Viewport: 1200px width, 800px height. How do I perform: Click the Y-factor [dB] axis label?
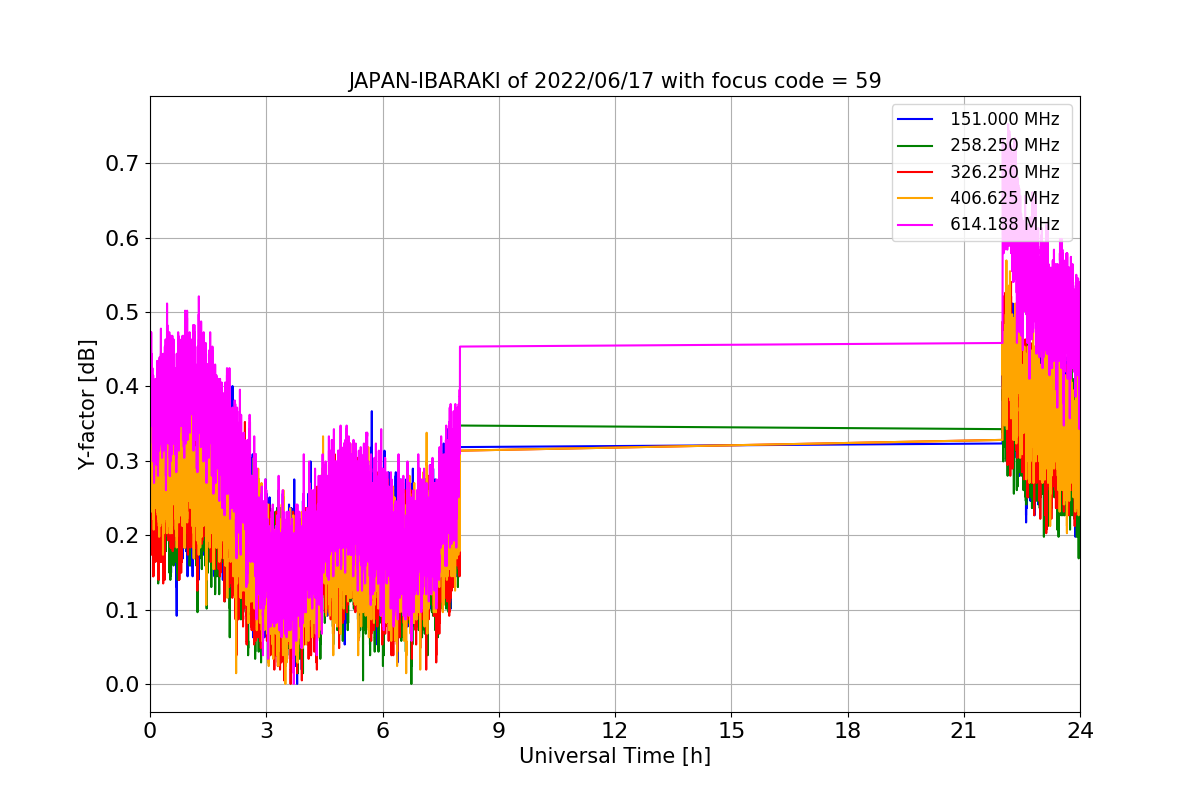pos(88,405)
